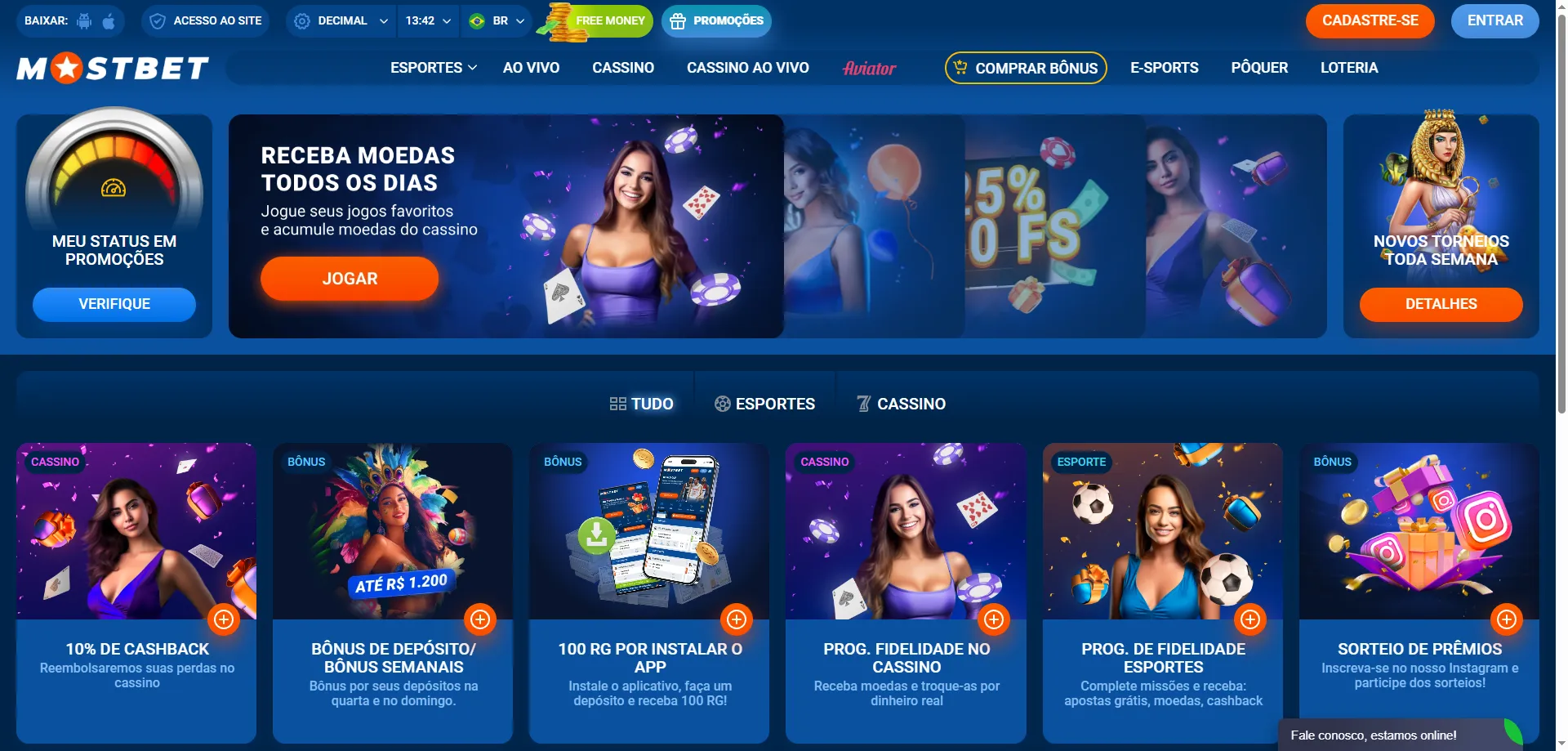Download the Android app via robot icon
The height and width of the screenshot is (751, 1568).
(84, 21)
